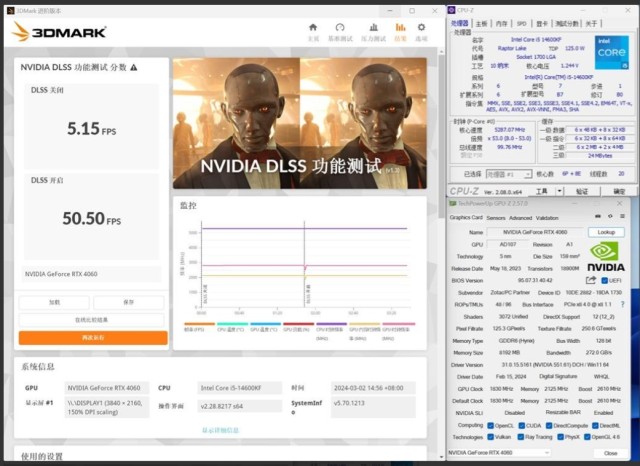Image resolution: width=640 pixels, height=466 pixels.
Task: Switch to the Bench tab in CPU-Z
Action: pos(567,24)
